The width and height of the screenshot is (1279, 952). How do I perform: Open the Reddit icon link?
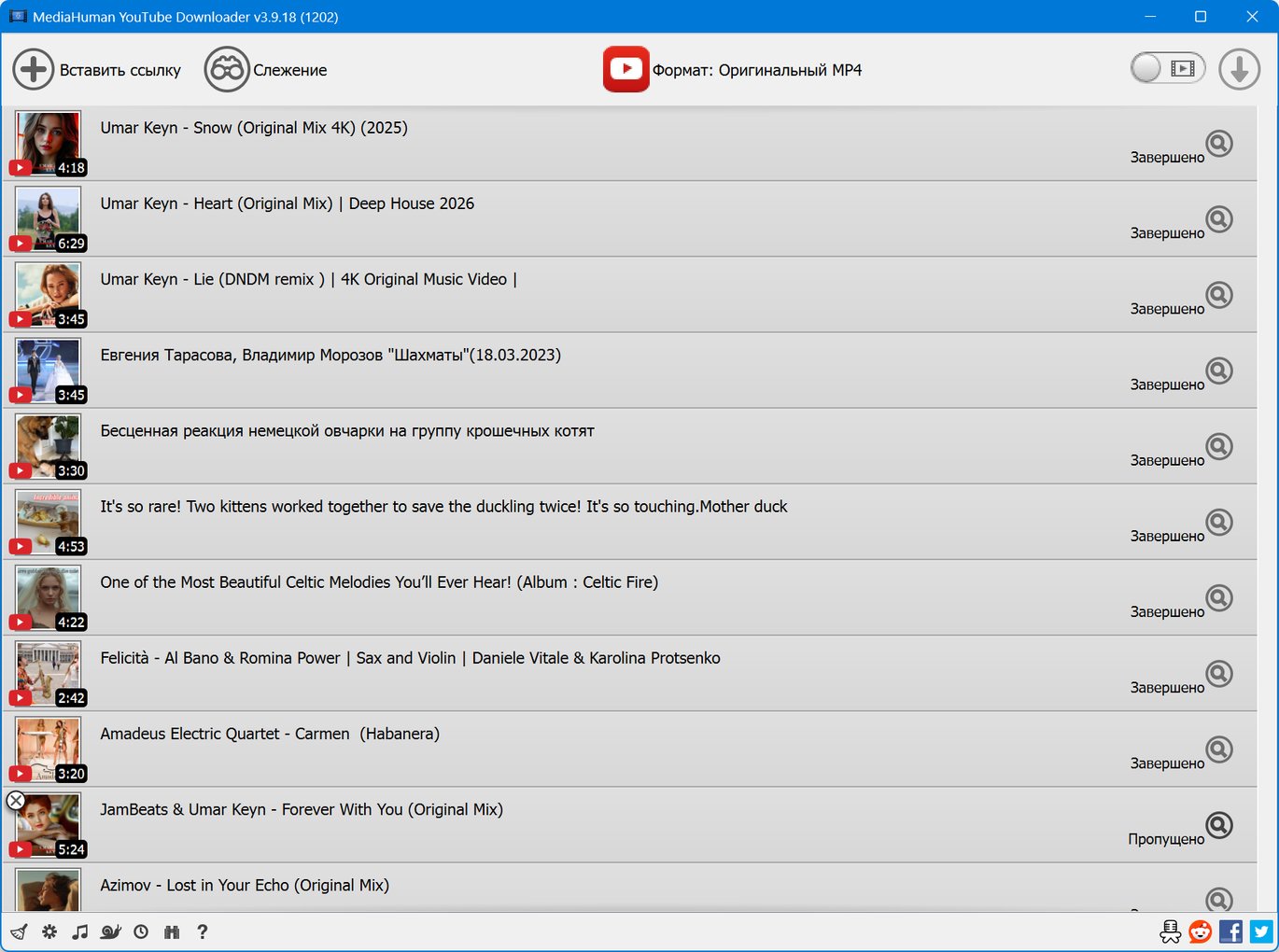point(1201,931)
